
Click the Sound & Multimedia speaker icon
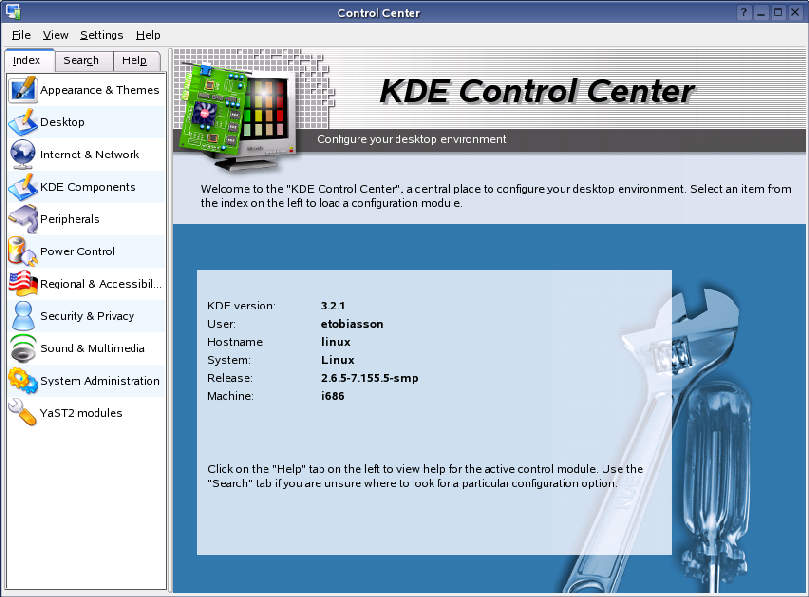click(23, 348)
